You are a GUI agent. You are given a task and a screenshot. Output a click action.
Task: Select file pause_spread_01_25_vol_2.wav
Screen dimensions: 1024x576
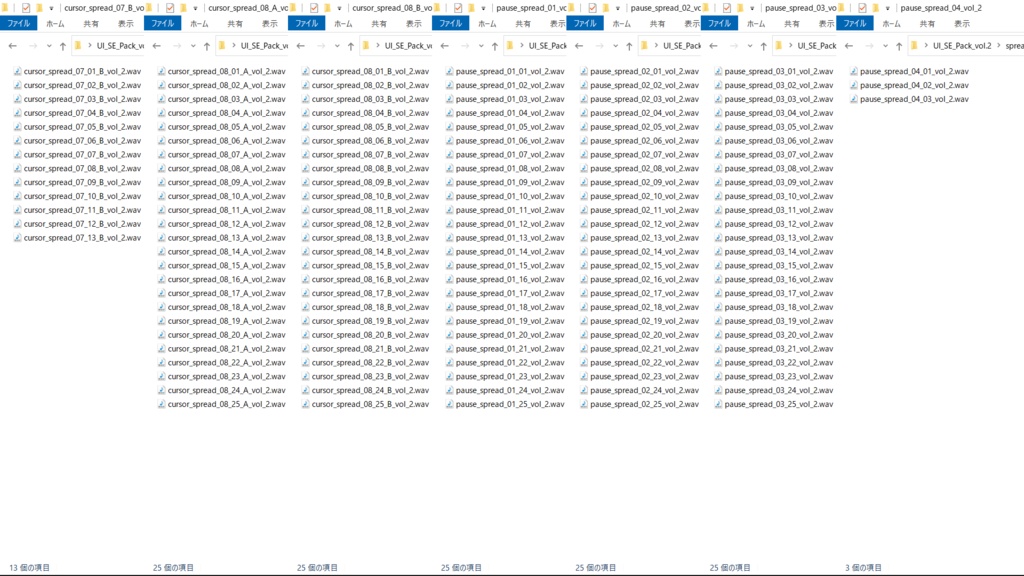(505, 404)
